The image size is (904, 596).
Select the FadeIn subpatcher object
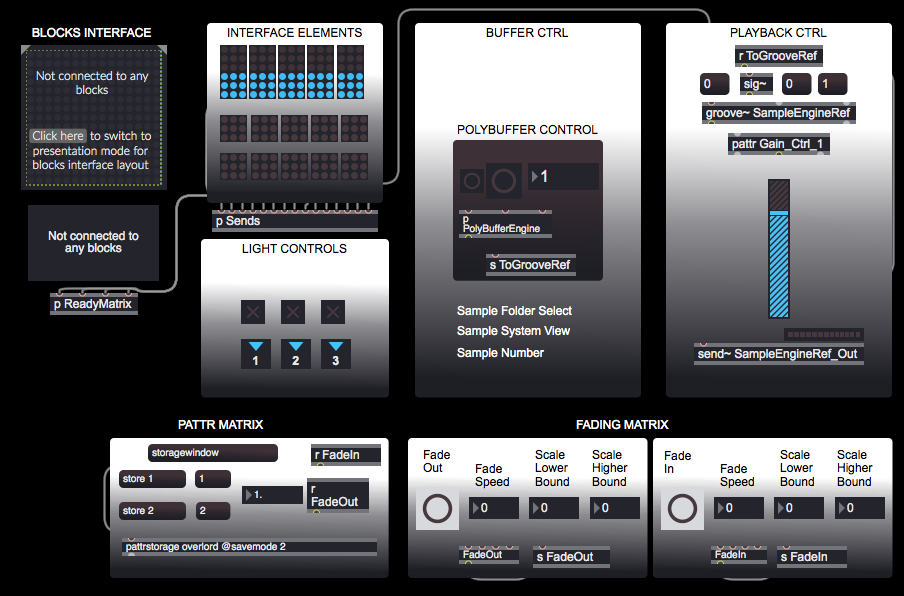(739, 554)
